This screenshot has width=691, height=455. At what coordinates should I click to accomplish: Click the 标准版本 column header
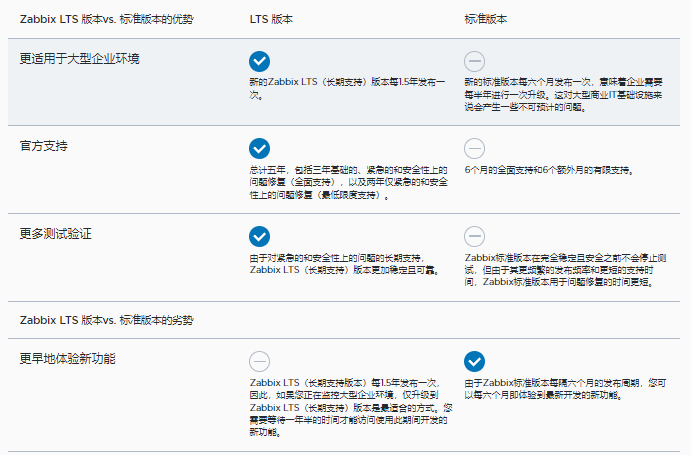coord(488,19)
